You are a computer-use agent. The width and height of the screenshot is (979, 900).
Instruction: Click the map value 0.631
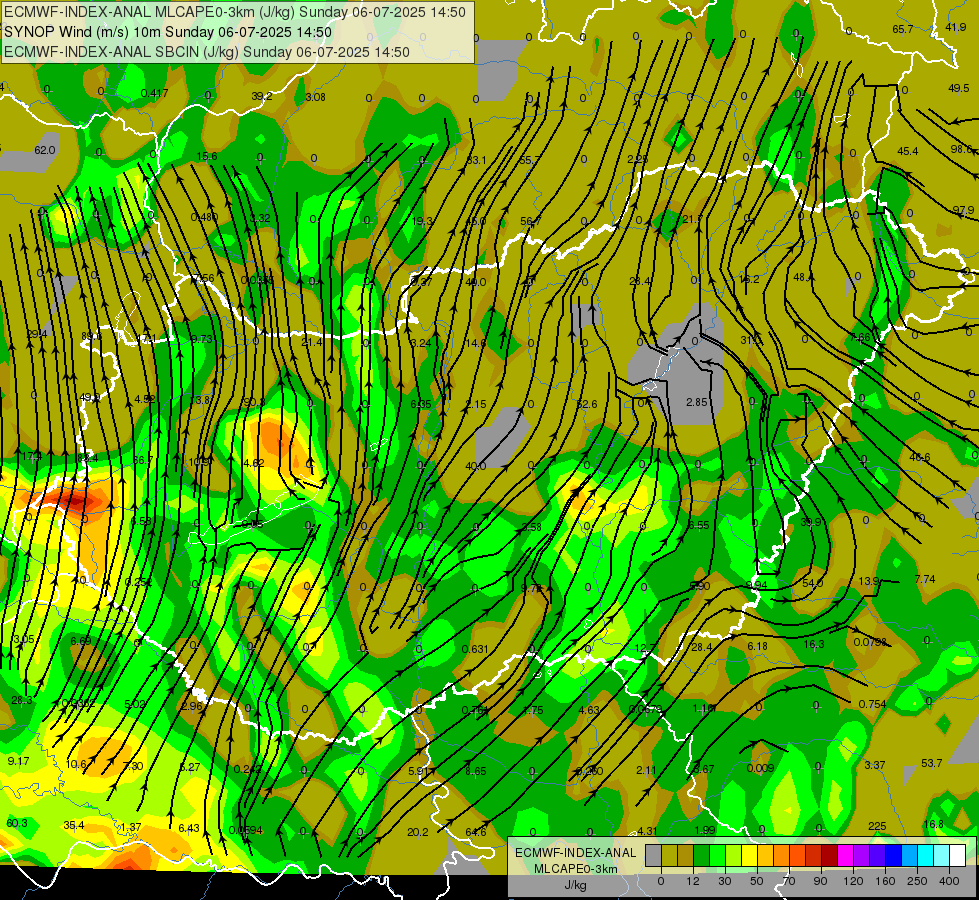pyautogui.click(x=475, y=649)
